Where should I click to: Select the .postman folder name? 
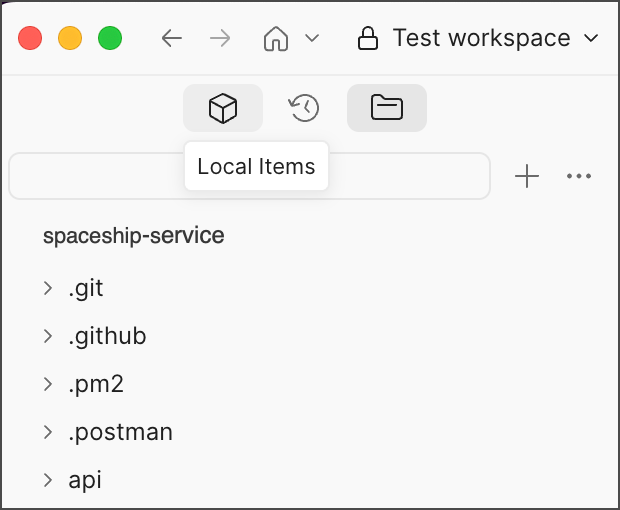click(120, 432)
